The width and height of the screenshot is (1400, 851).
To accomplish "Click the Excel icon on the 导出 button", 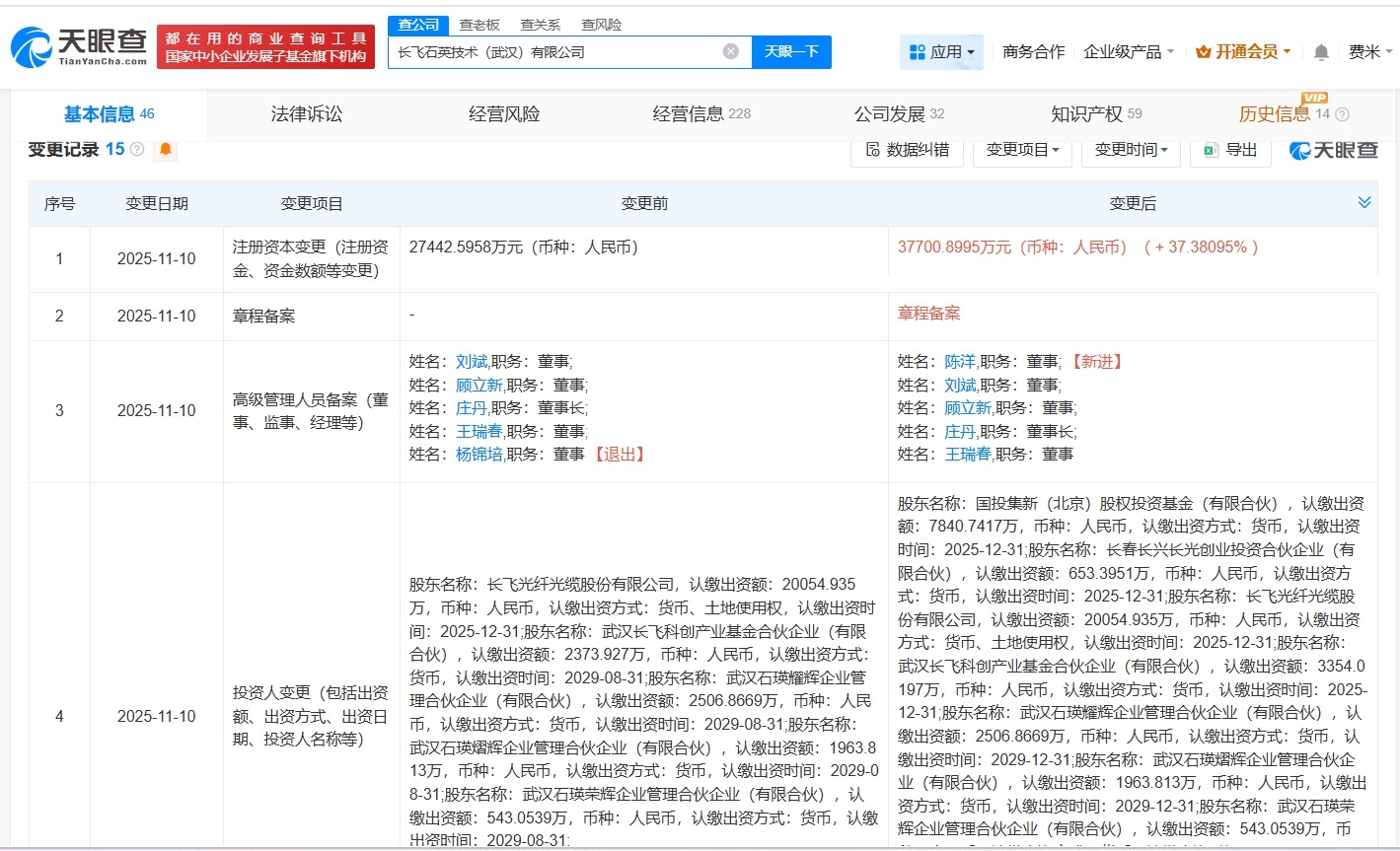I will coord(1211,151).
